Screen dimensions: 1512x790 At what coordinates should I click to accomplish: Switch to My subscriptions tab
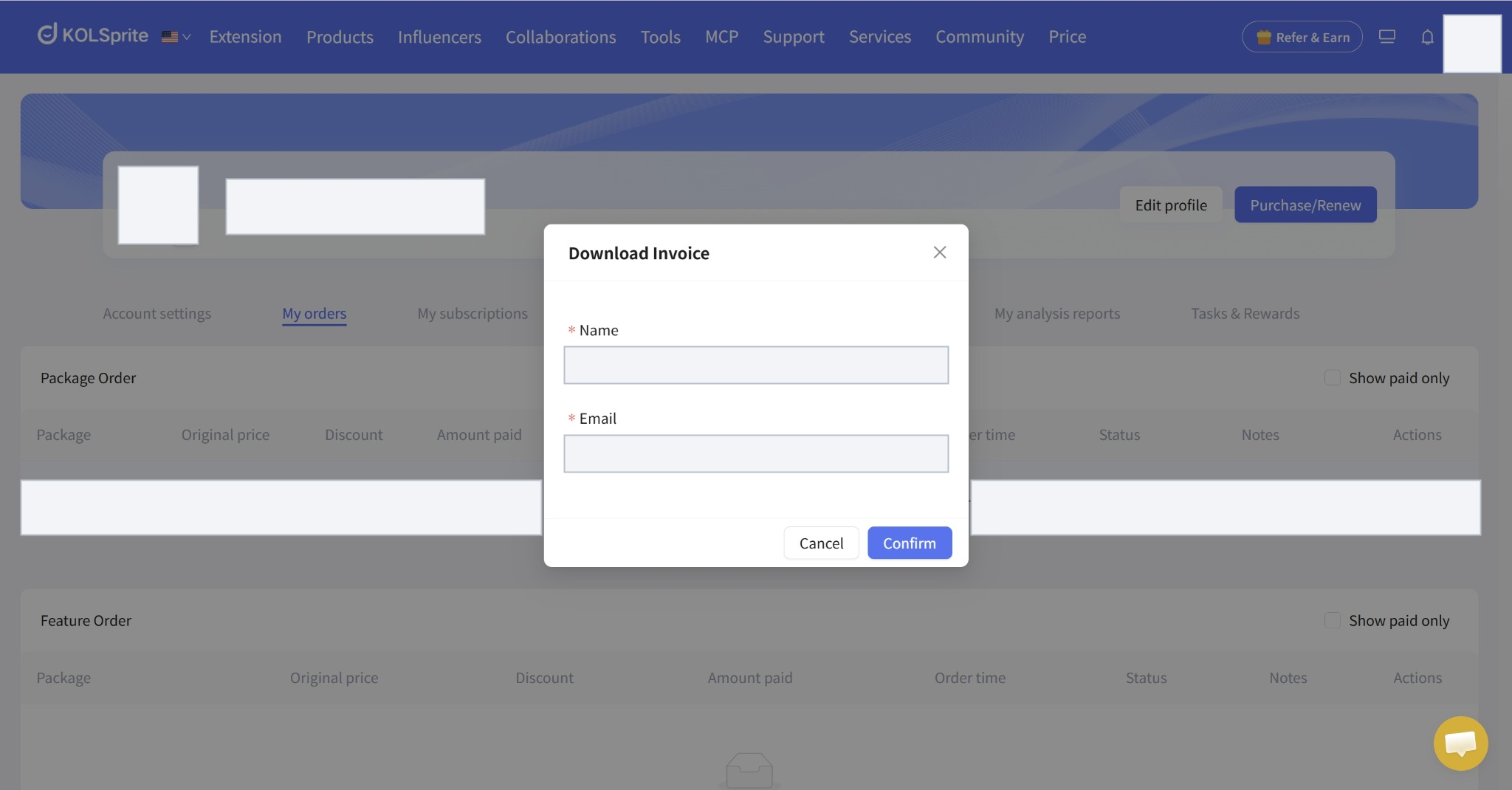click(x=472, y=313)
